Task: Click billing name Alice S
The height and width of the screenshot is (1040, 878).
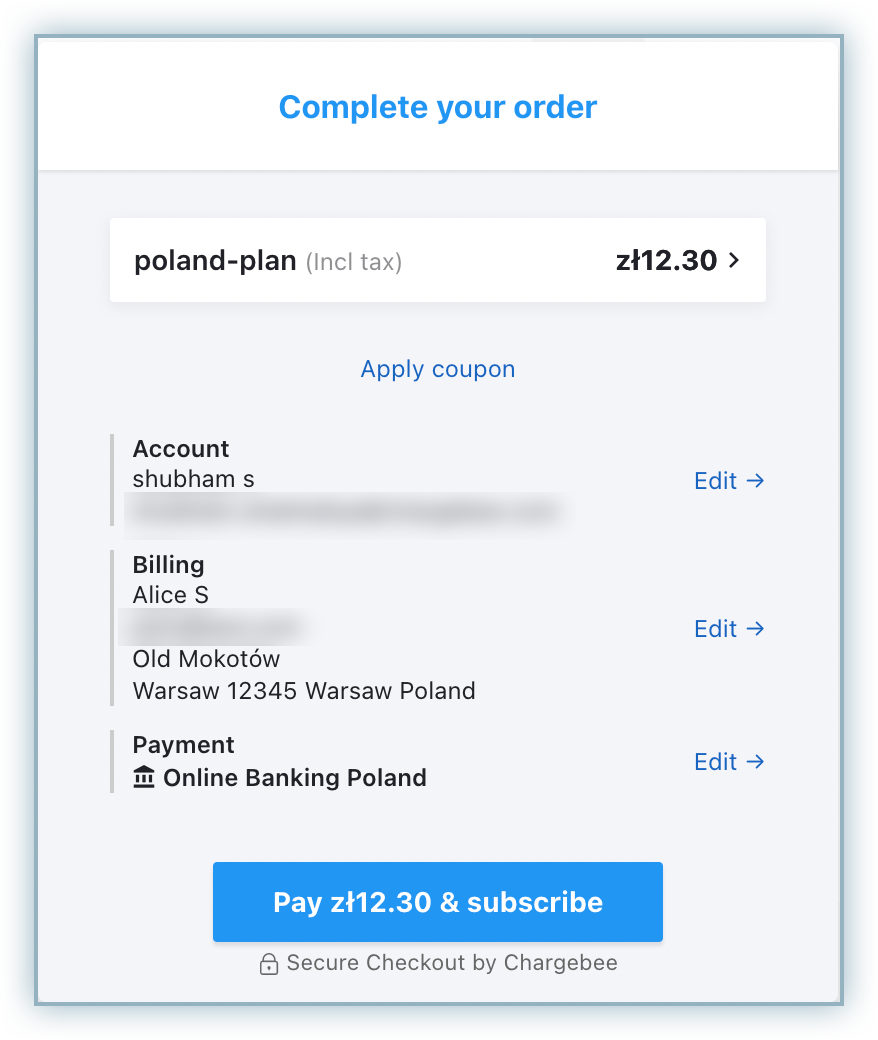Action: [170, 595]
